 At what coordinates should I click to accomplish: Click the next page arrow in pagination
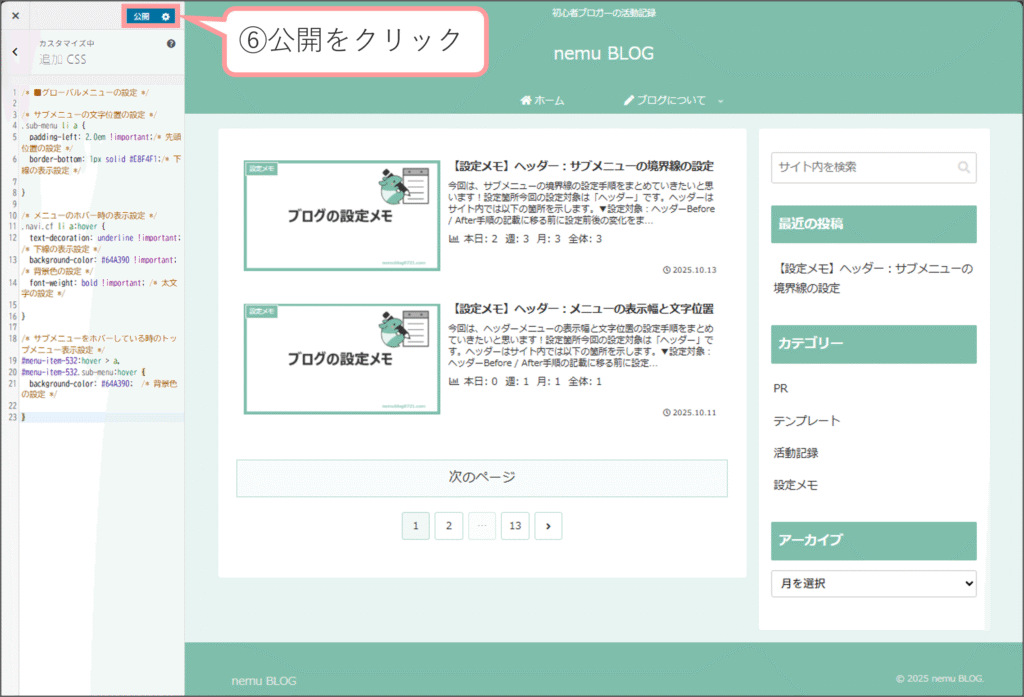point(548,525)
